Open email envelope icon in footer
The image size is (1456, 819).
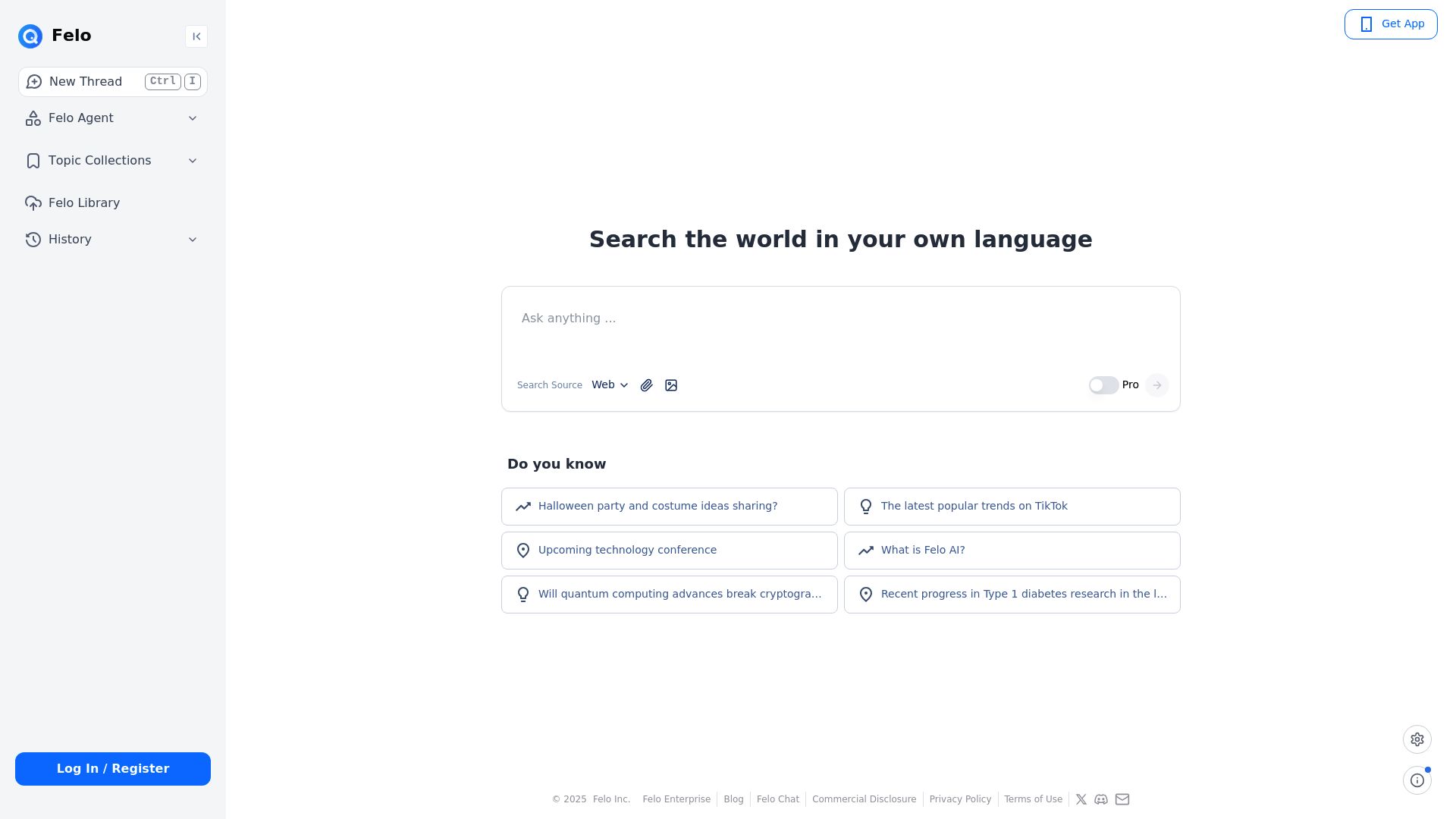click(x=1122, y=799)
